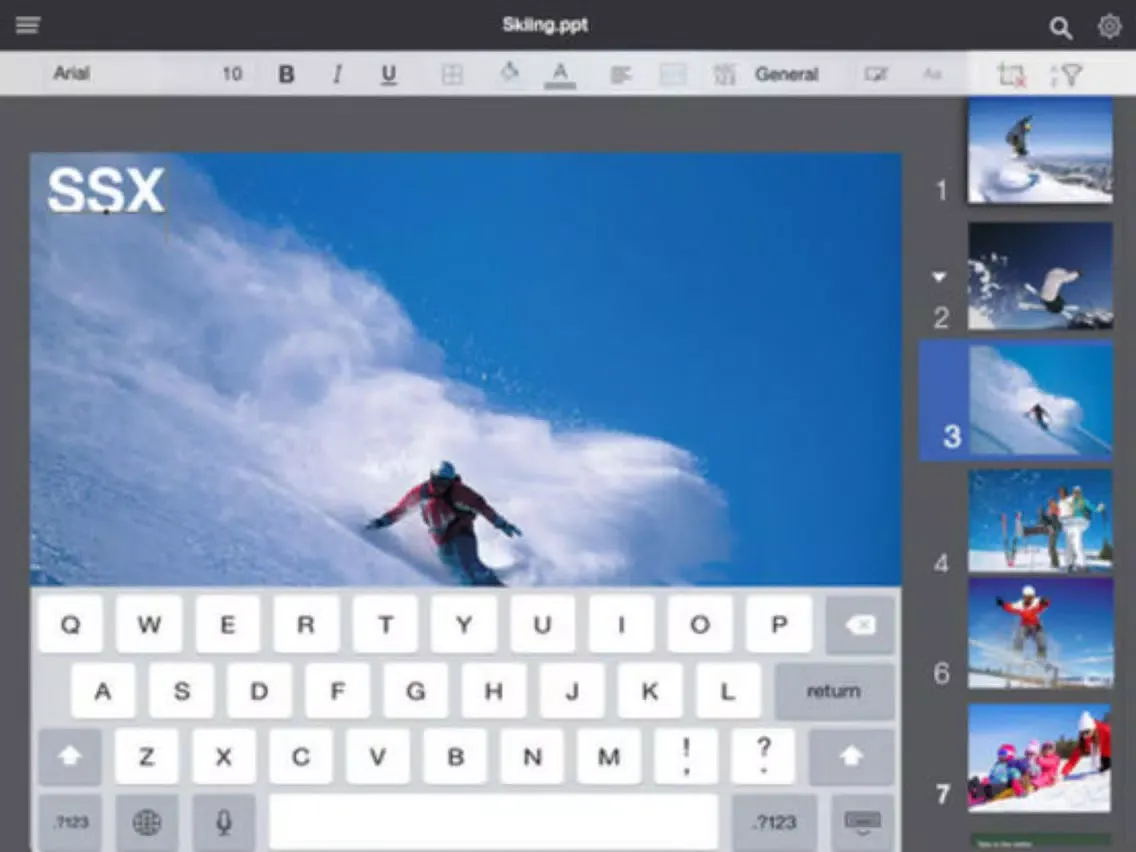Tap the left shift key
The width and height of the screenshot is (1136, 852).
70,756
